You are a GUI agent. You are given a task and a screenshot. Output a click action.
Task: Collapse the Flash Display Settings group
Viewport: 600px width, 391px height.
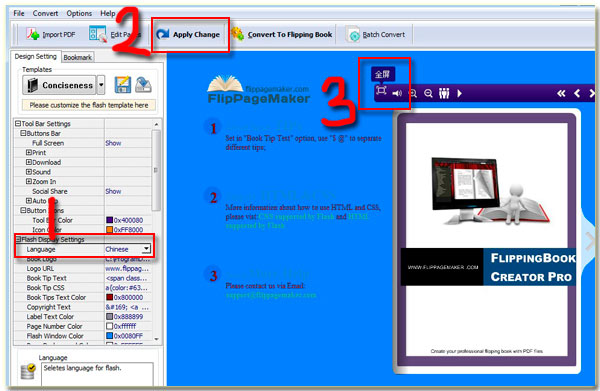[x=18, y=239]
